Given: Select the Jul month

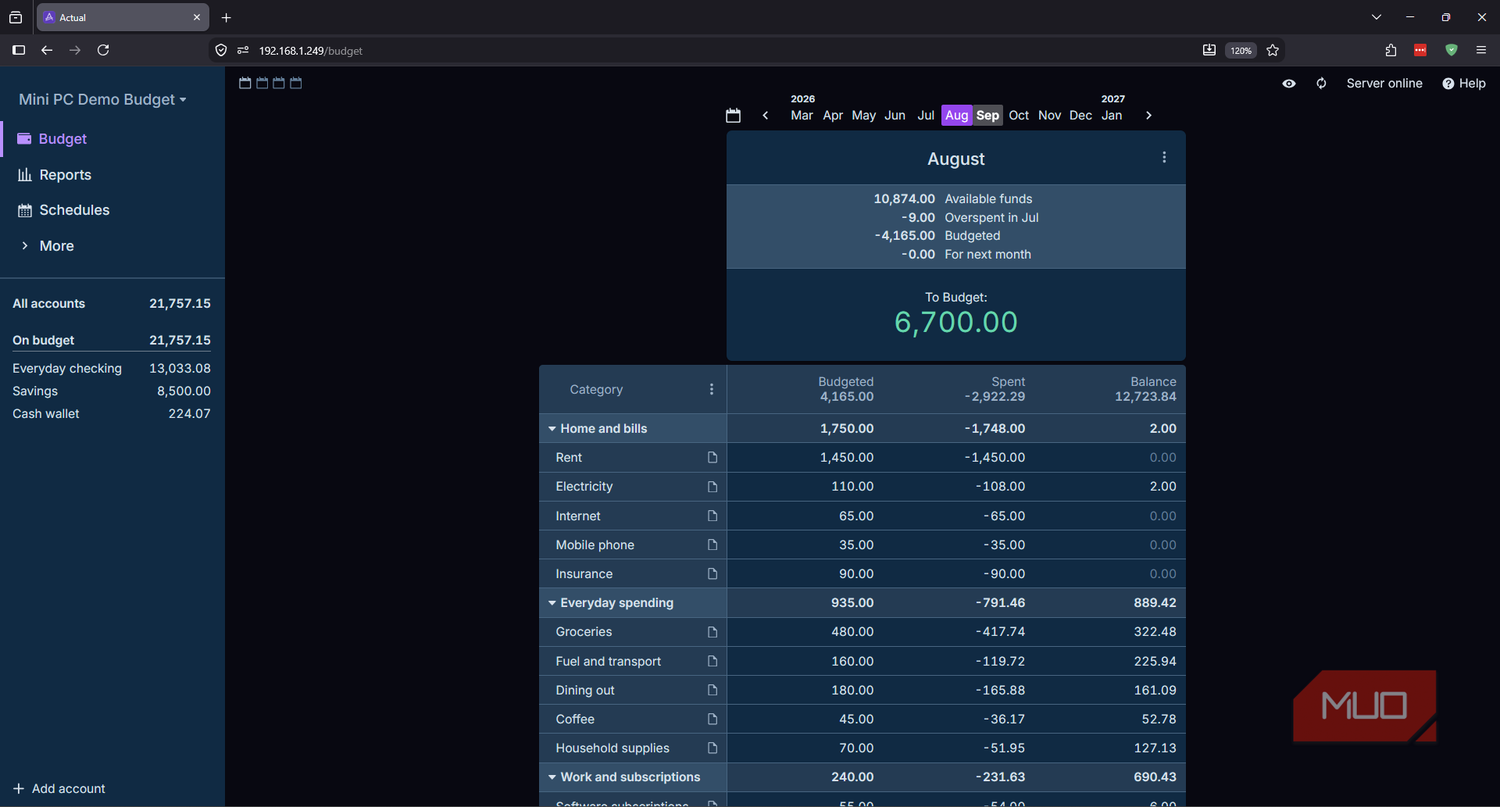Looking at the screenshot, I should 926,116.
